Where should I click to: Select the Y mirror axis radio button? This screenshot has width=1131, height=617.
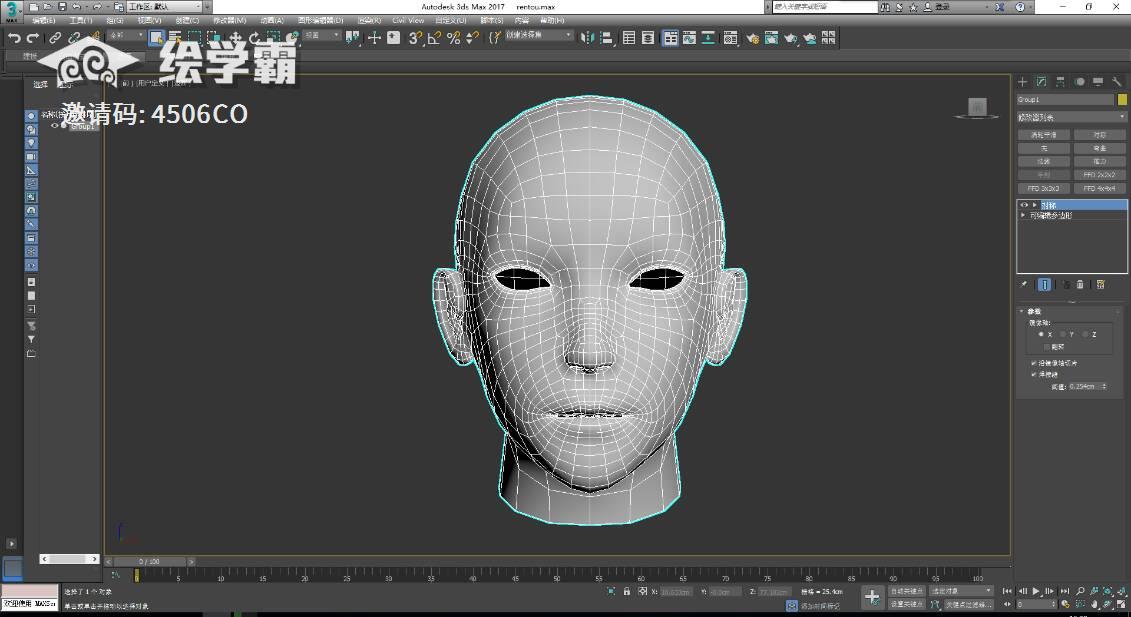[1063, 334]
